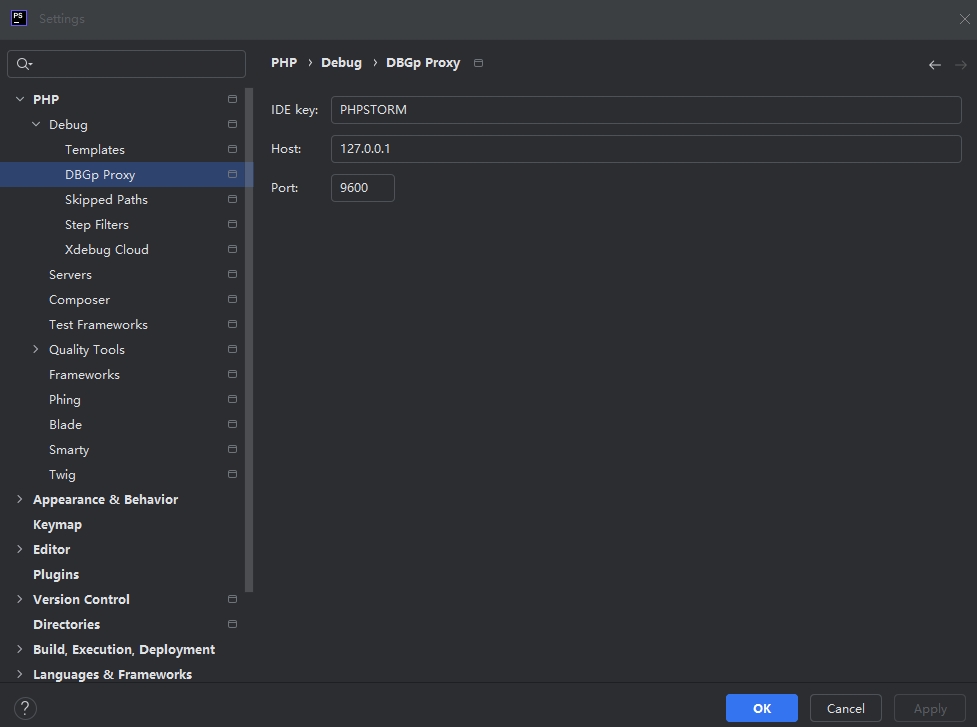The image size is (977, 727).
Task: Click the IDE key input field
Action: 646,110
